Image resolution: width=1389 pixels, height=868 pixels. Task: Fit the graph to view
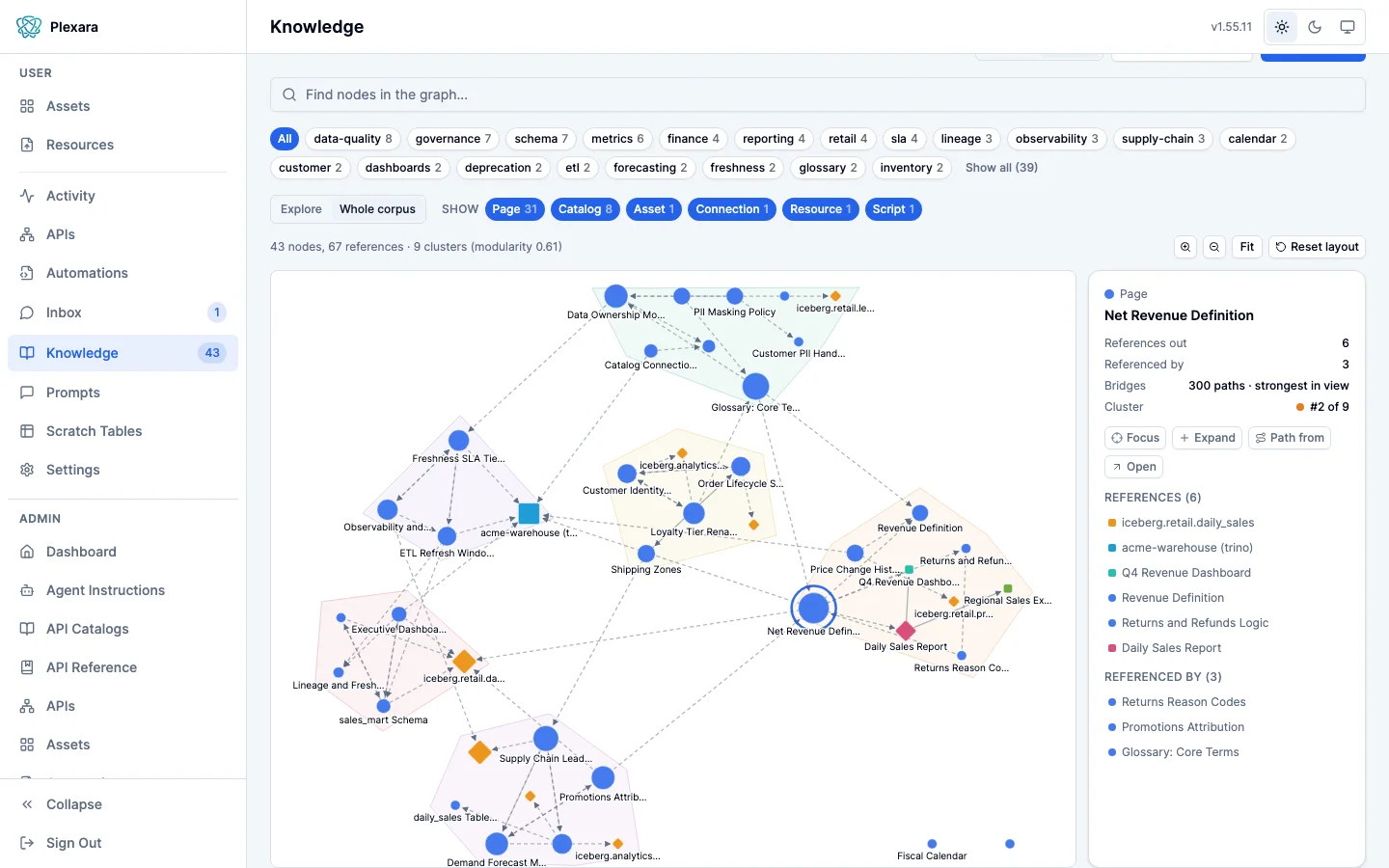pyautogui.click(x=1247, y=247)
